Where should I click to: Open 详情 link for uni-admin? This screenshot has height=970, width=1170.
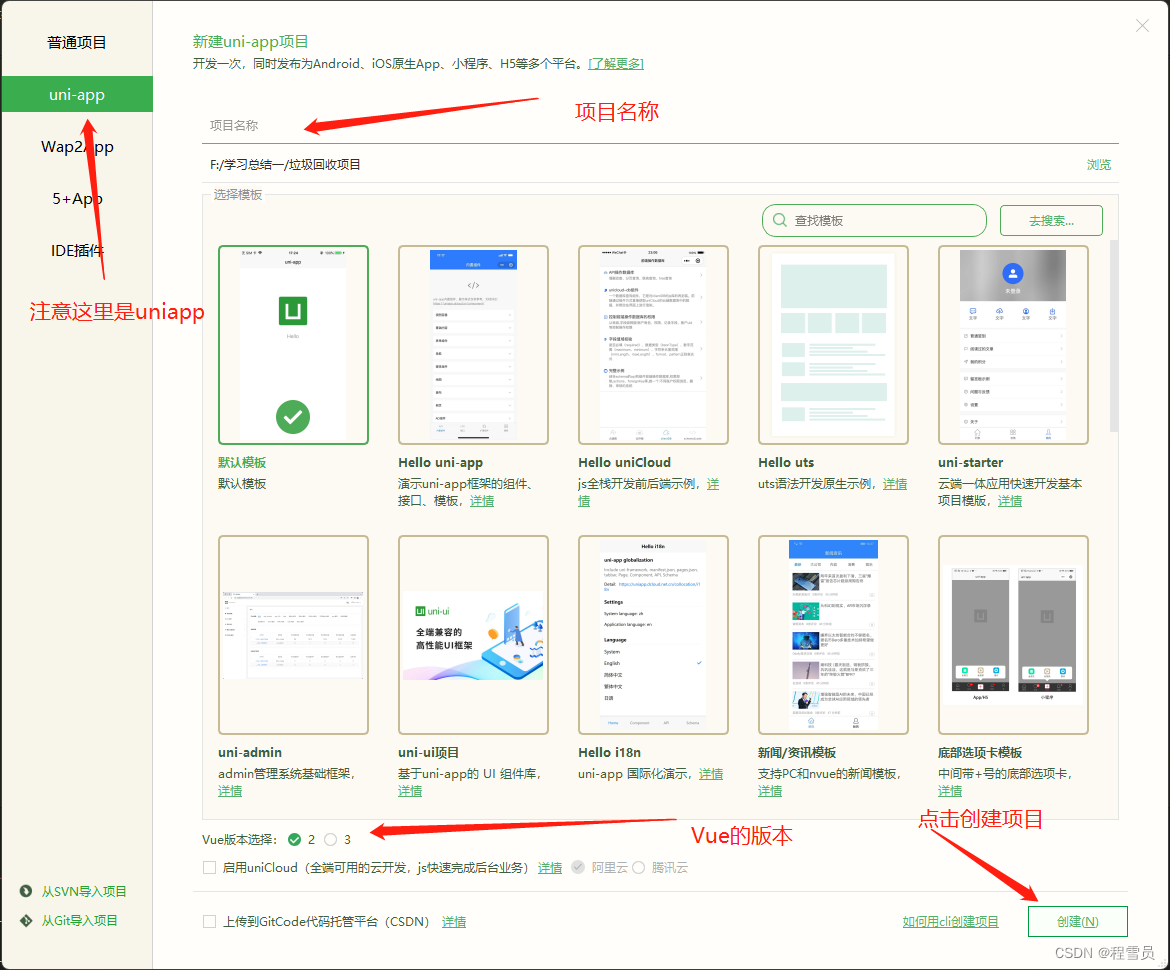point(230,790)
